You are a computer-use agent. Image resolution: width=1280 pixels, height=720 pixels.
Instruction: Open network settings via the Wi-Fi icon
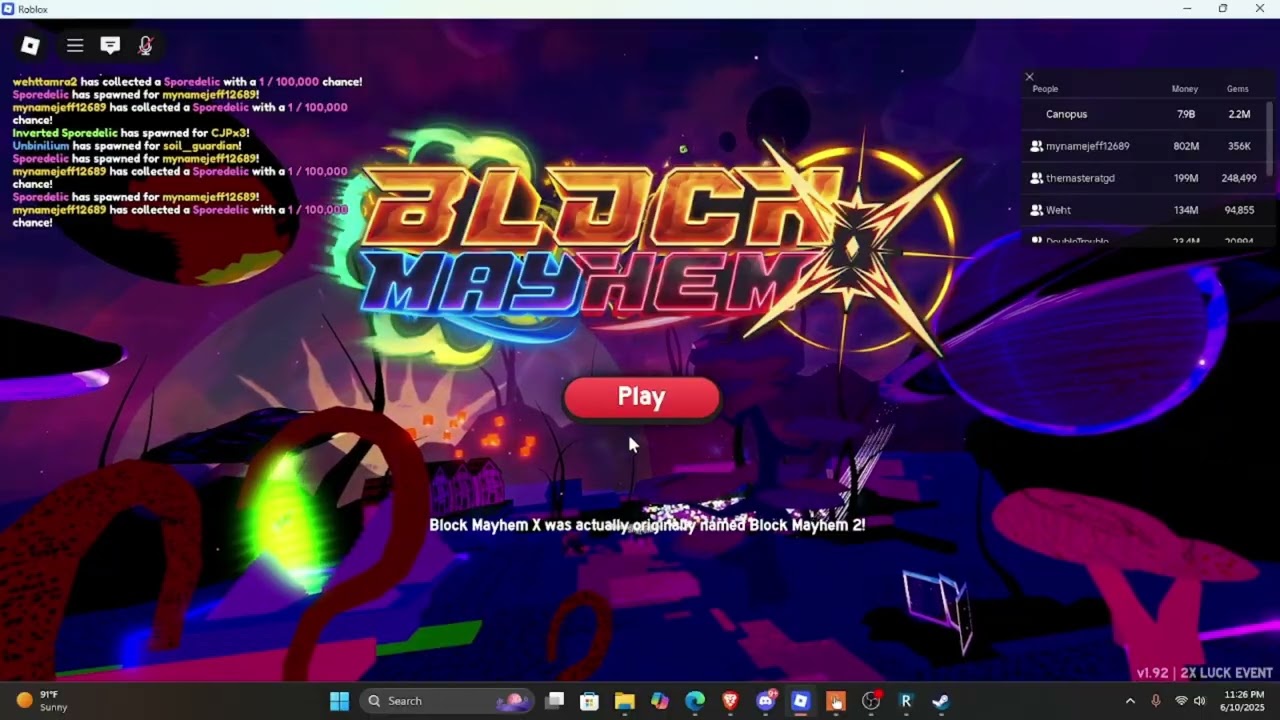click(1181, 701)
